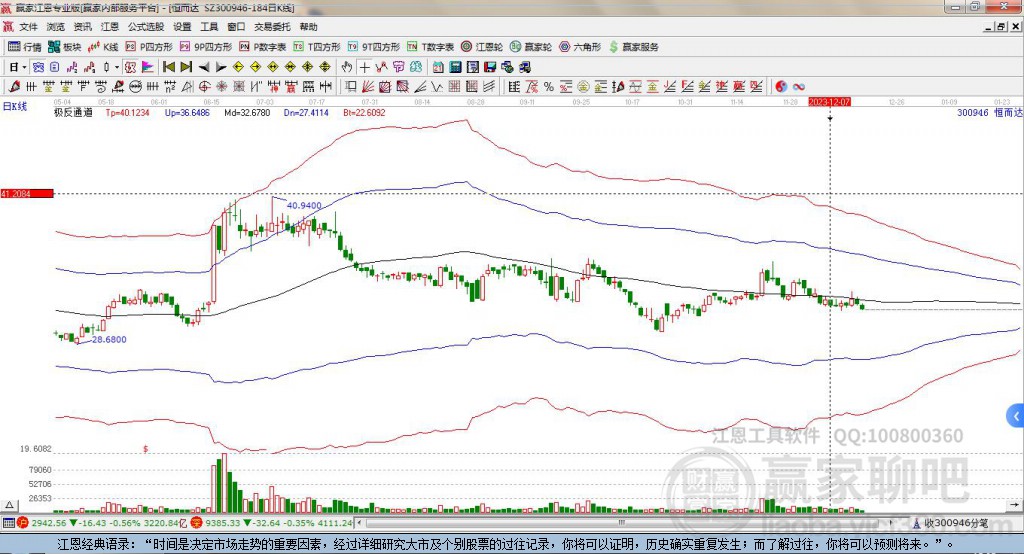Click the 300946 恒而达 stock label
1024x554 pixels.
point(989,112)
